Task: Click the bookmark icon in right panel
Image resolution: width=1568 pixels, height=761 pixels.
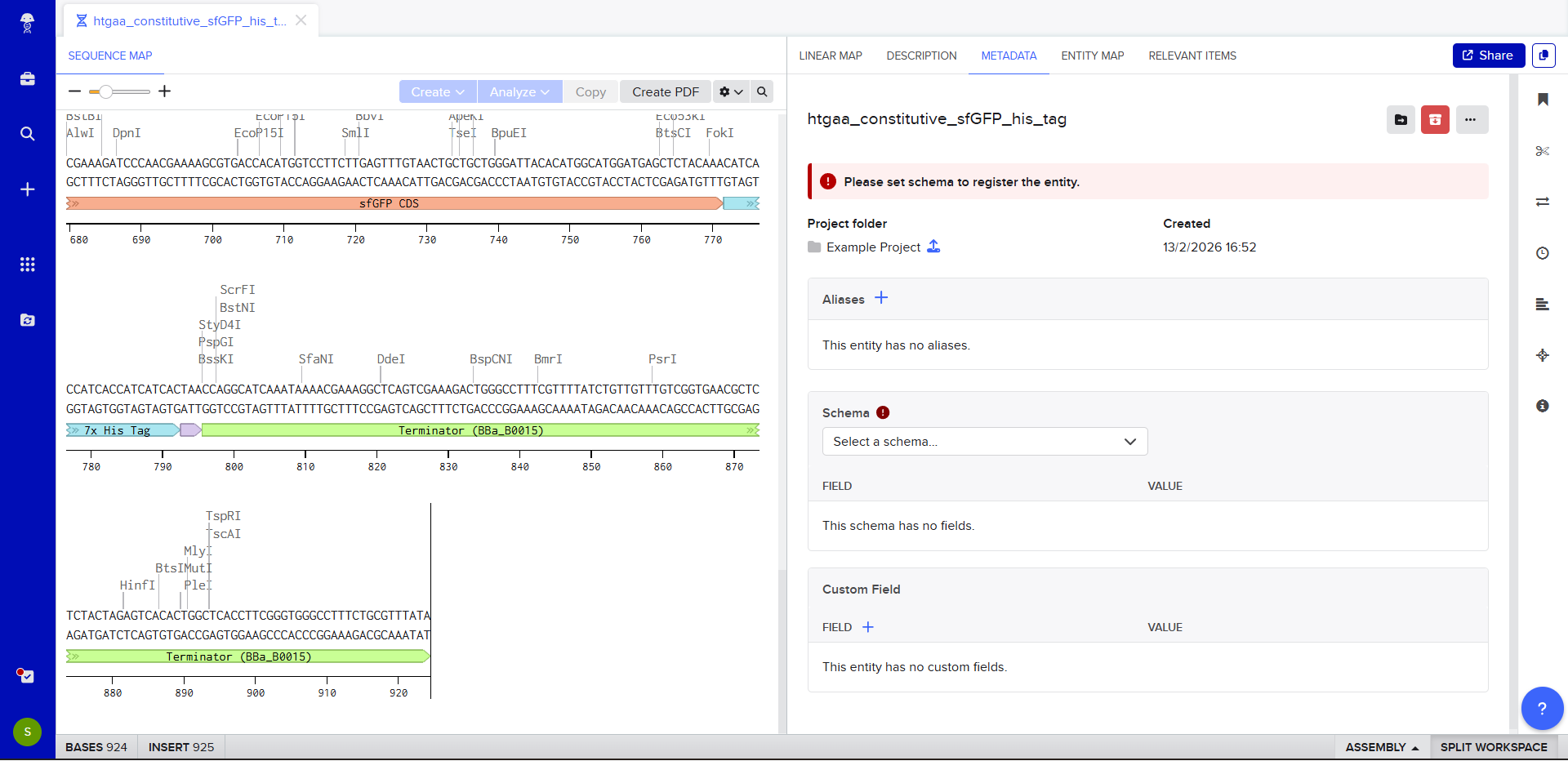Action: [1543, 100]
